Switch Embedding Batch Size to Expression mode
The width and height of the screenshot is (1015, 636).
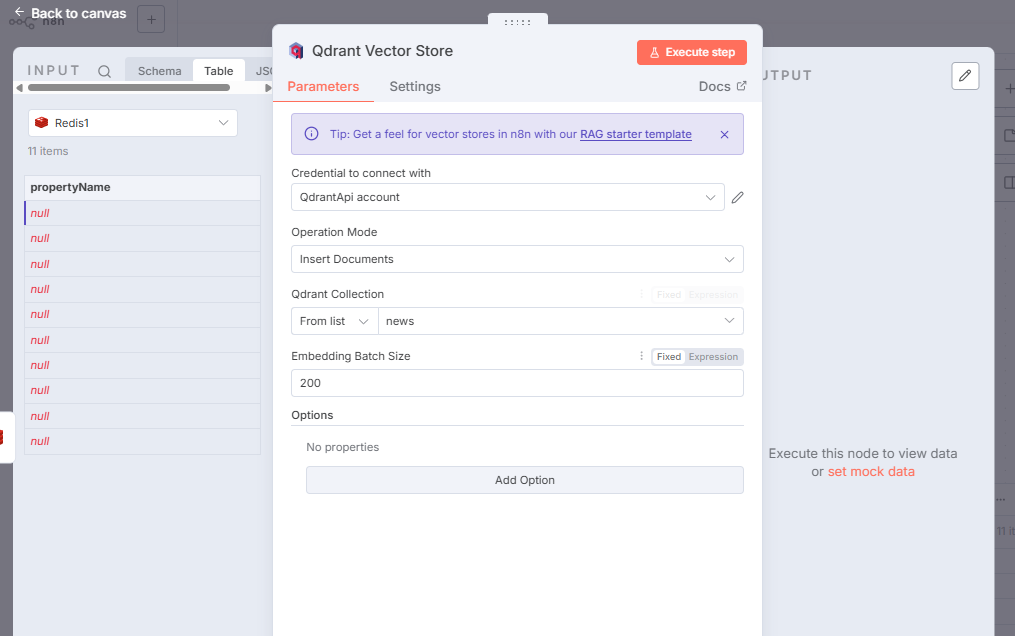coord(713,356)
